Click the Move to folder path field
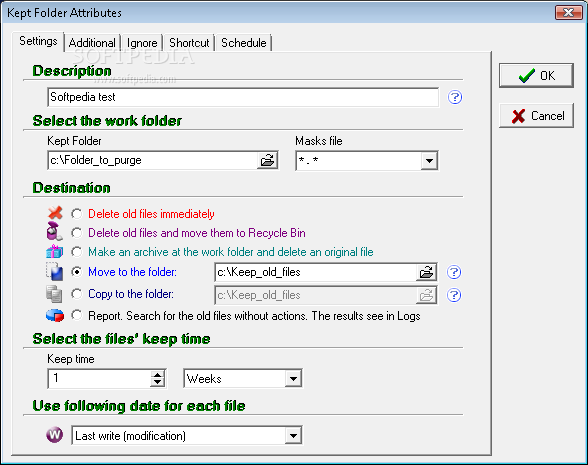The image size is (588, 465). (316, 272)
